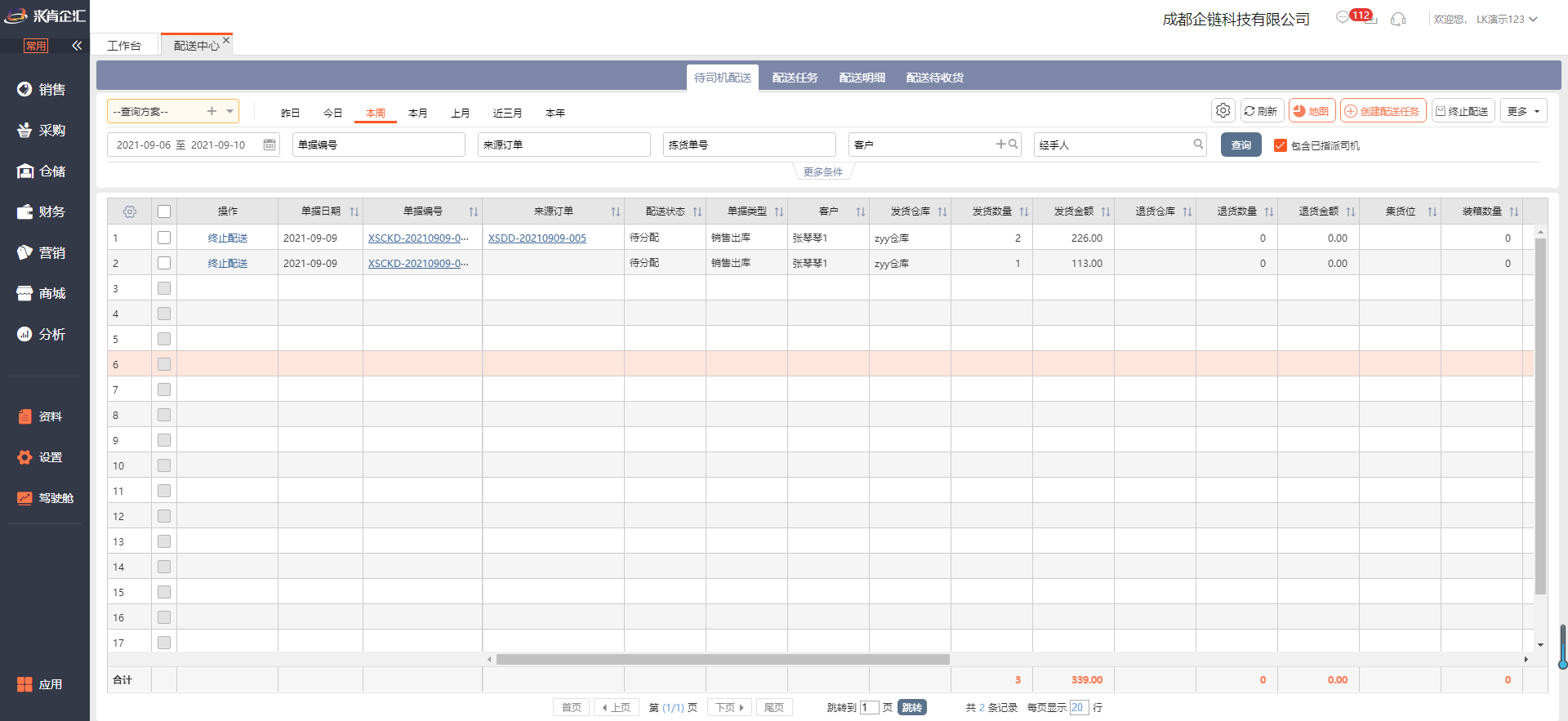1568x721 pixels.
Task: Expand 更多条件 filter section
Action: (x=822, y=171)
